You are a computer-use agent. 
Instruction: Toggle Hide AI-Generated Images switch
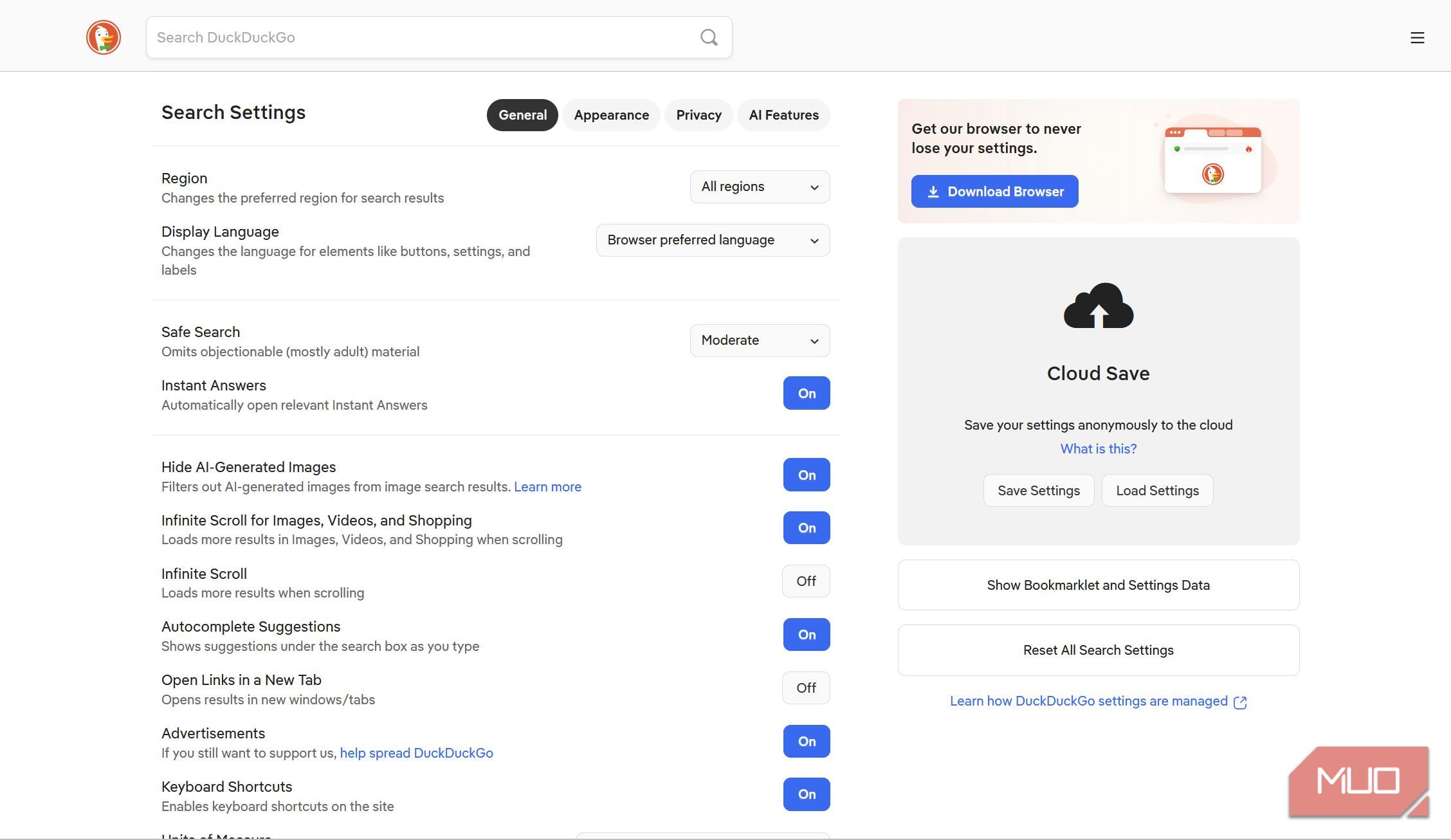(807, 475)
